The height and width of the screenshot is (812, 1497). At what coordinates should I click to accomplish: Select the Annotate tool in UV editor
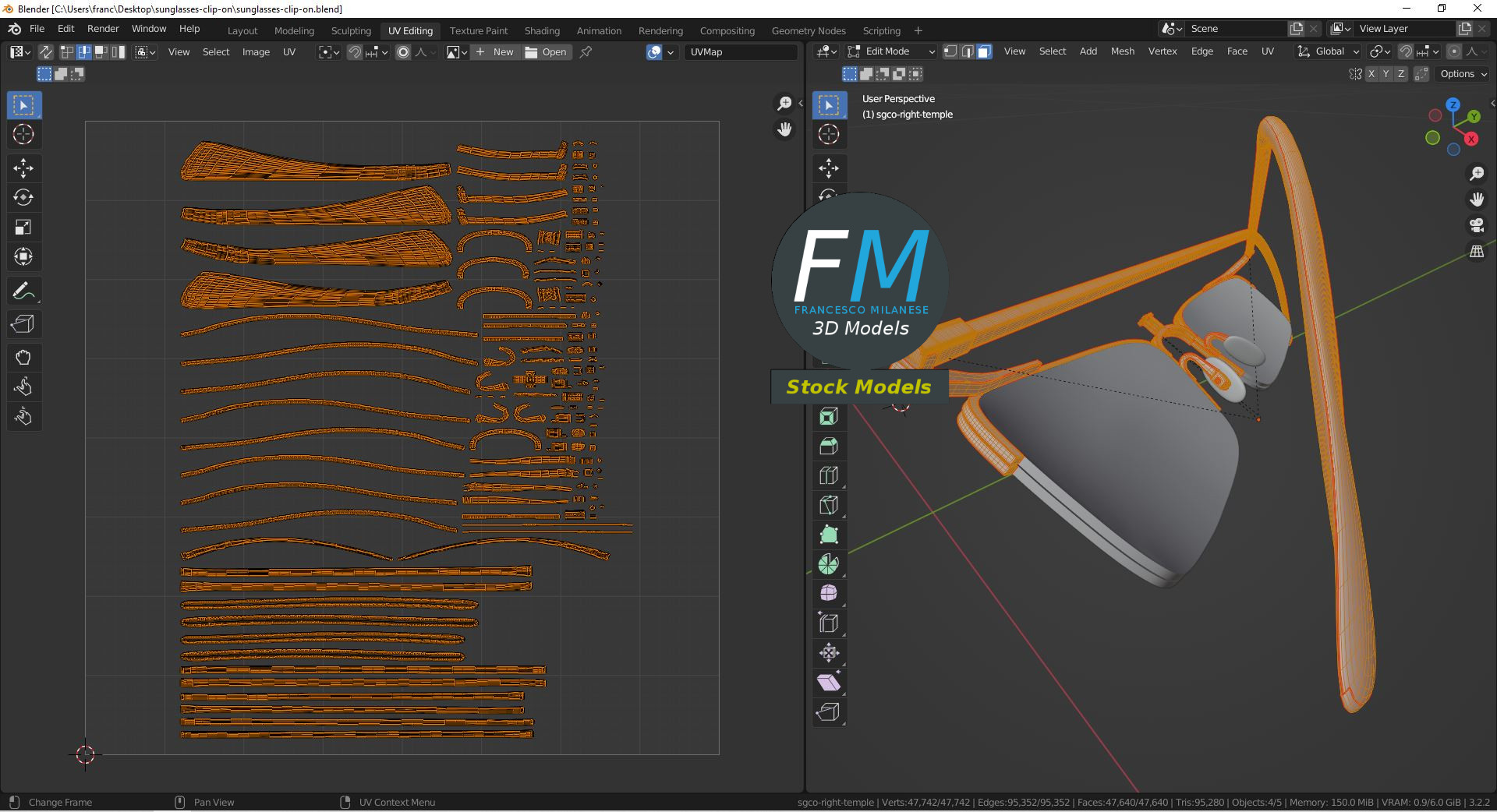tap(23, 291)
